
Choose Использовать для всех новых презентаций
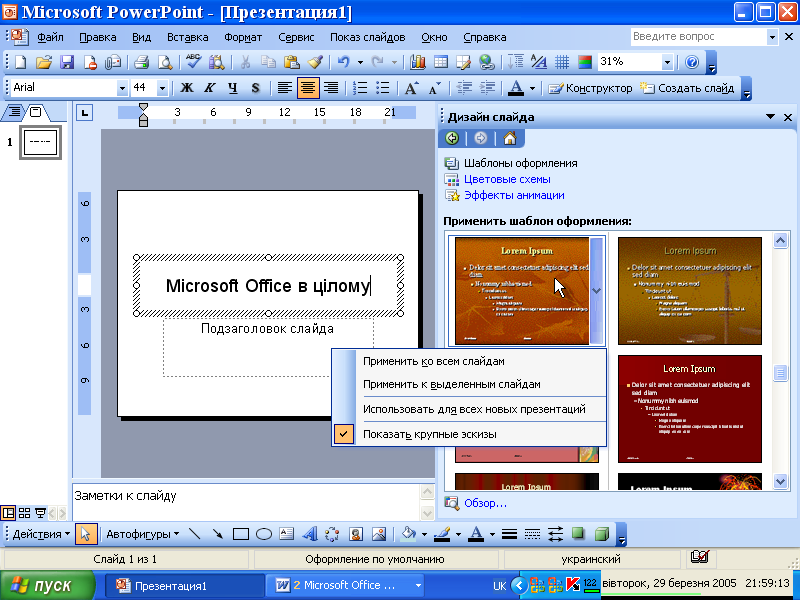point(469,409)
